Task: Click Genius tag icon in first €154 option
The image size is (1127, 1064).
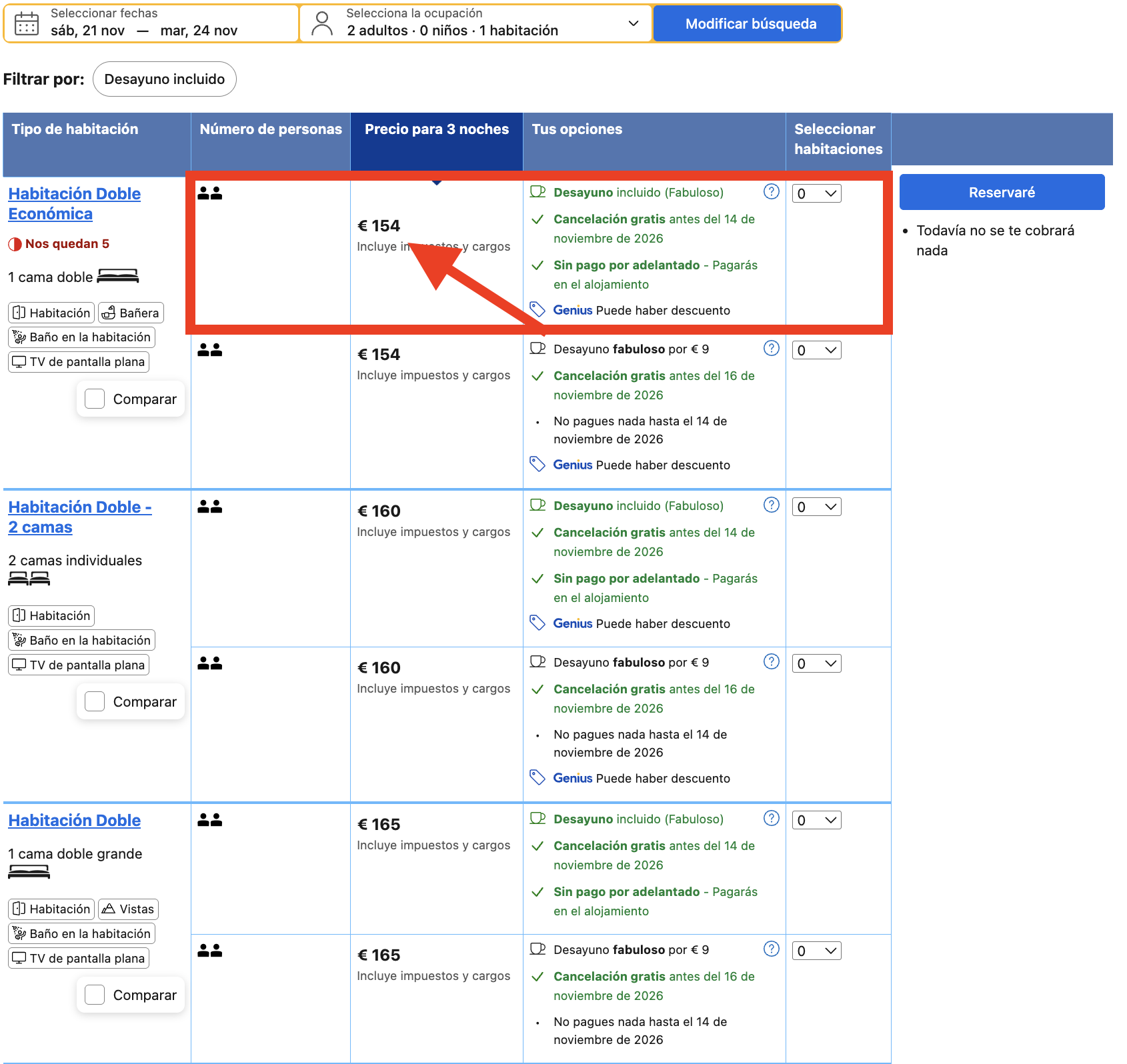Action: [x=537, y=309]
